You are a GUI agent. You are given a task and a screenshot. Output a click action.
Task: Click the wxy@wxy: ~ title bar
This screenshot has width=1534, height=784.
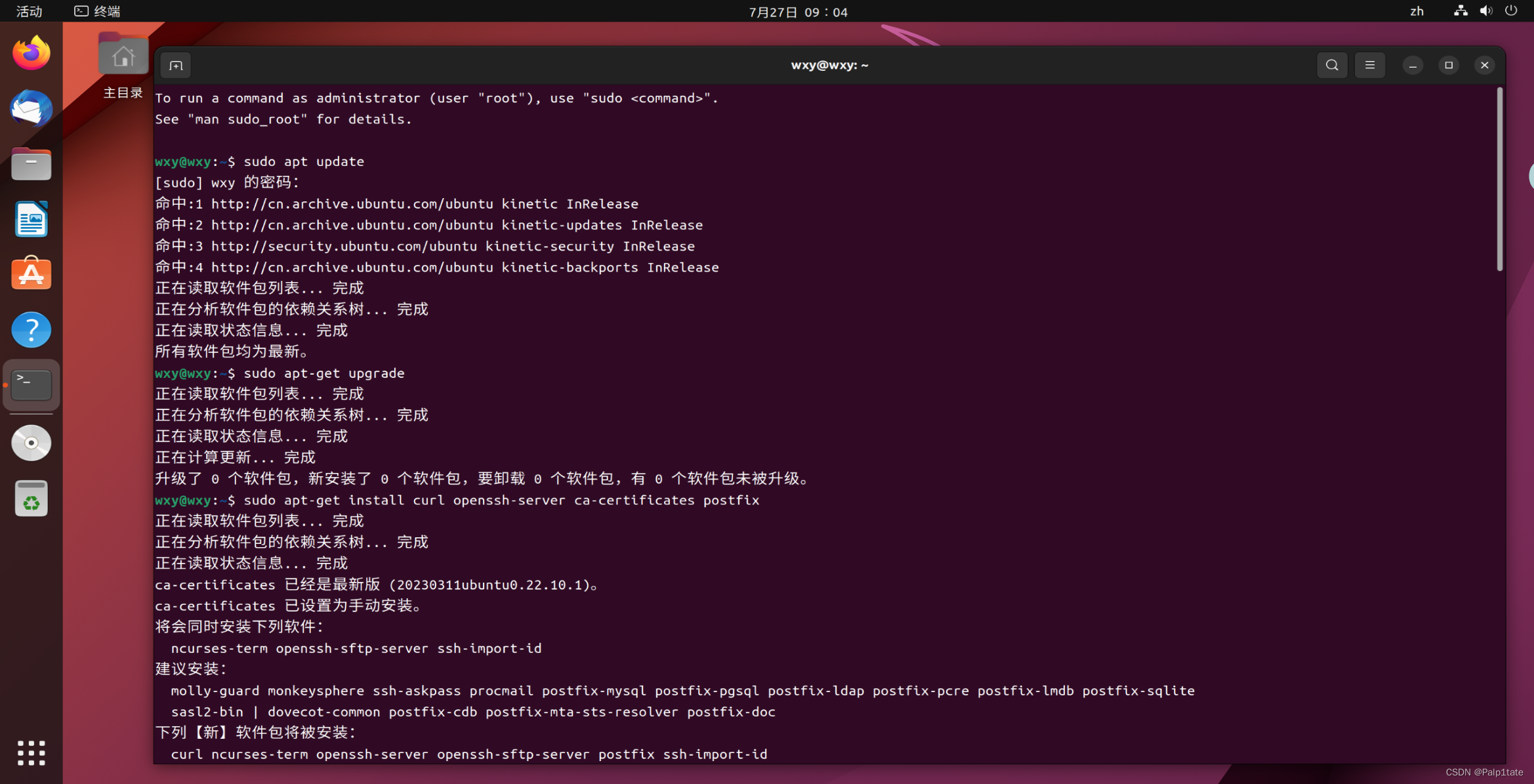[x=829, y=65]
